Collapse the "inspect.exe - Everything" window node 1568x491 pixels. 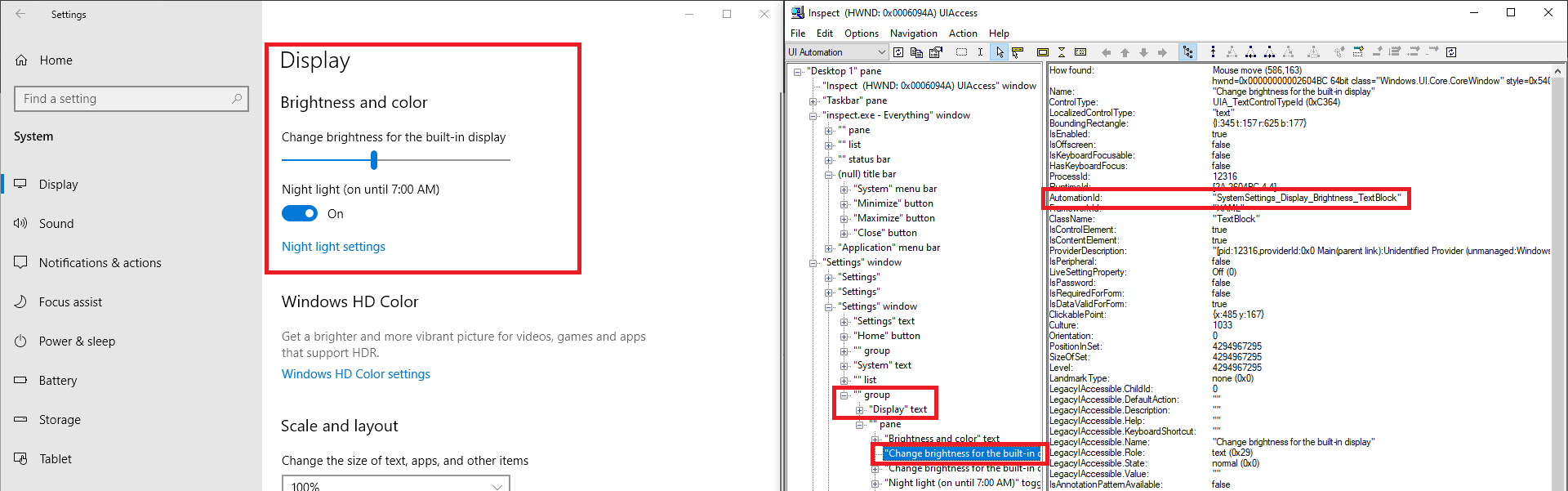pos(813,116)
